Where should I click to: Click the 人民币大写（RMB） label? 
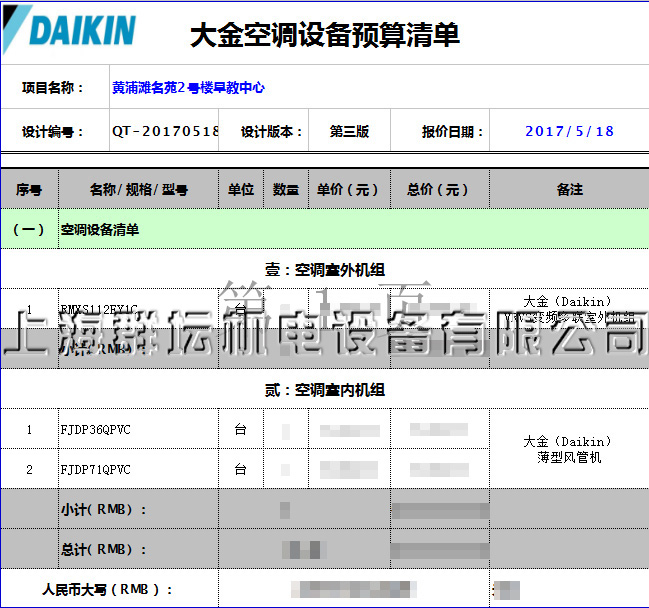coord(107,589)
